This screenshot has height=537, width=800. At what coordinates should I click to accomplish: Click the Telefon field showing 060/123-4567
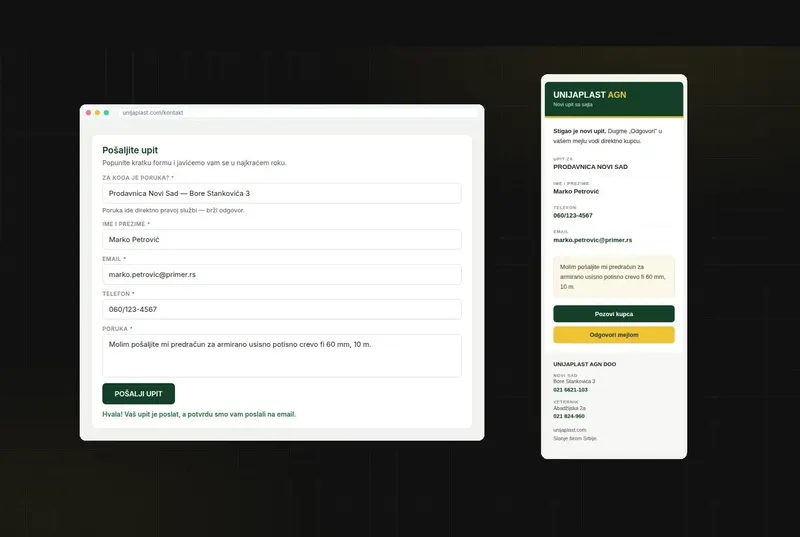282,309
